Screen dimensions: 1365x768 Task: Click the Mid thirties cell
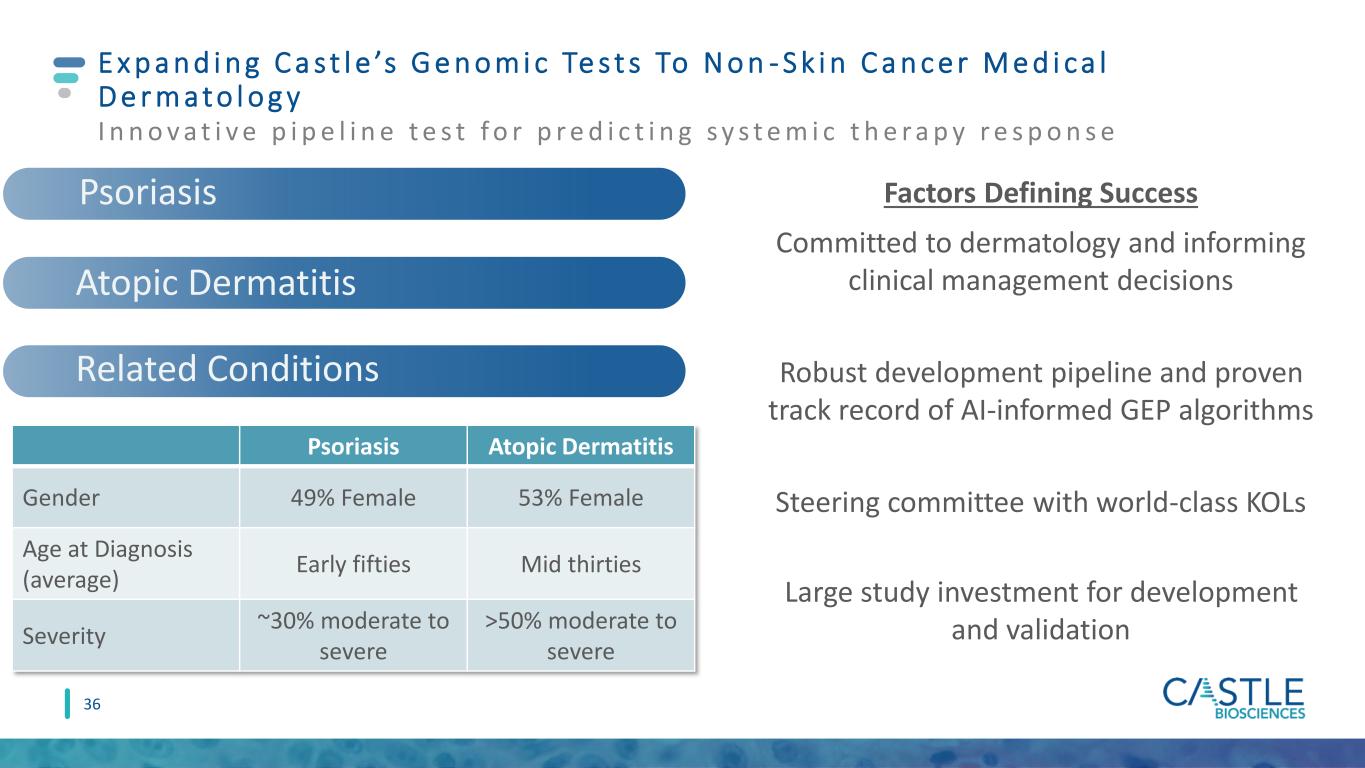[x=580, y=564]
